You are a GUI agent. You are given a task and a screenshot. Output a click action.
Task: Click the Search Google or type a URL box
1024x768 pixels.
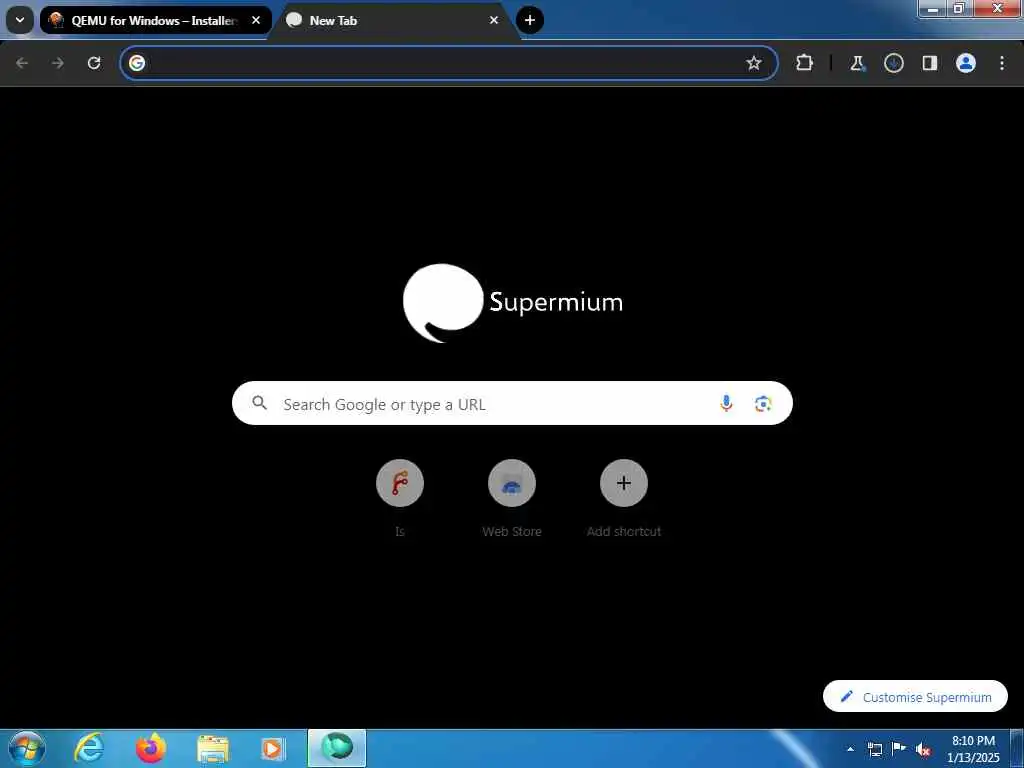click(x=512, y=404)
